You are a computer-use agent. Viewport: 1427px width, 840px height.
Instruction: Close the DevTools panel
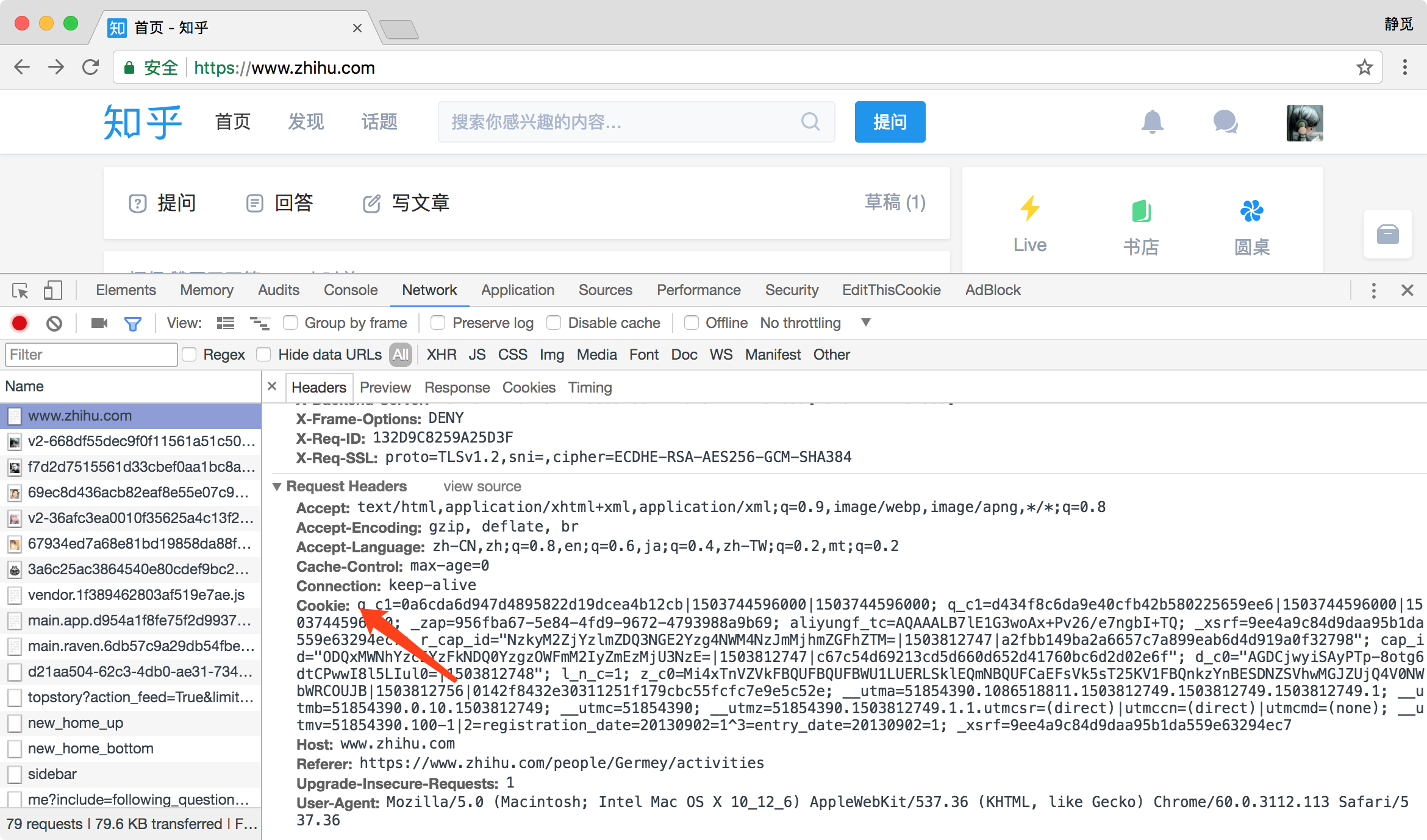coord(1407,290)
